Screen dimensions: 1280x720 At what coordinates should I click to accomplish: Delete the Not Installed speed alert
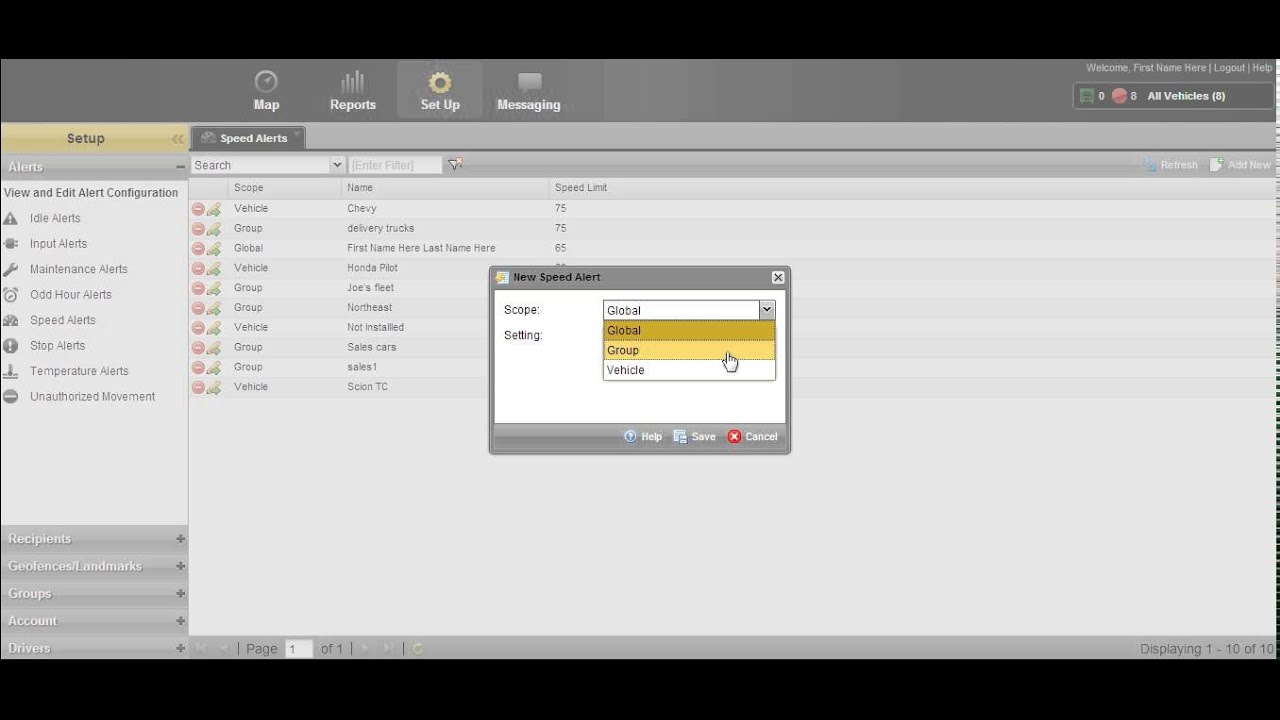point(198,328)
